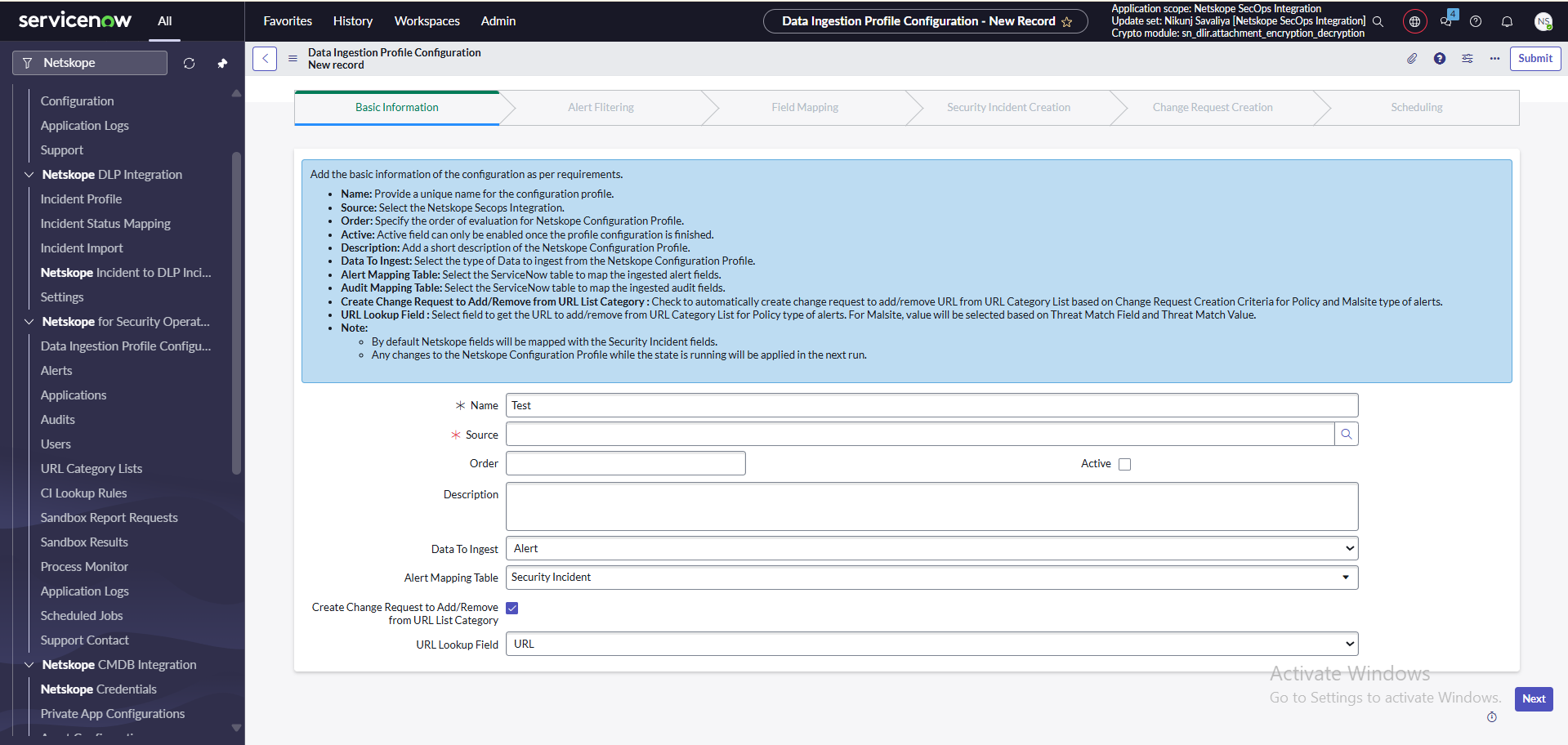
Task: Enable the Active checkbox
Action: tap(1125, 464)
